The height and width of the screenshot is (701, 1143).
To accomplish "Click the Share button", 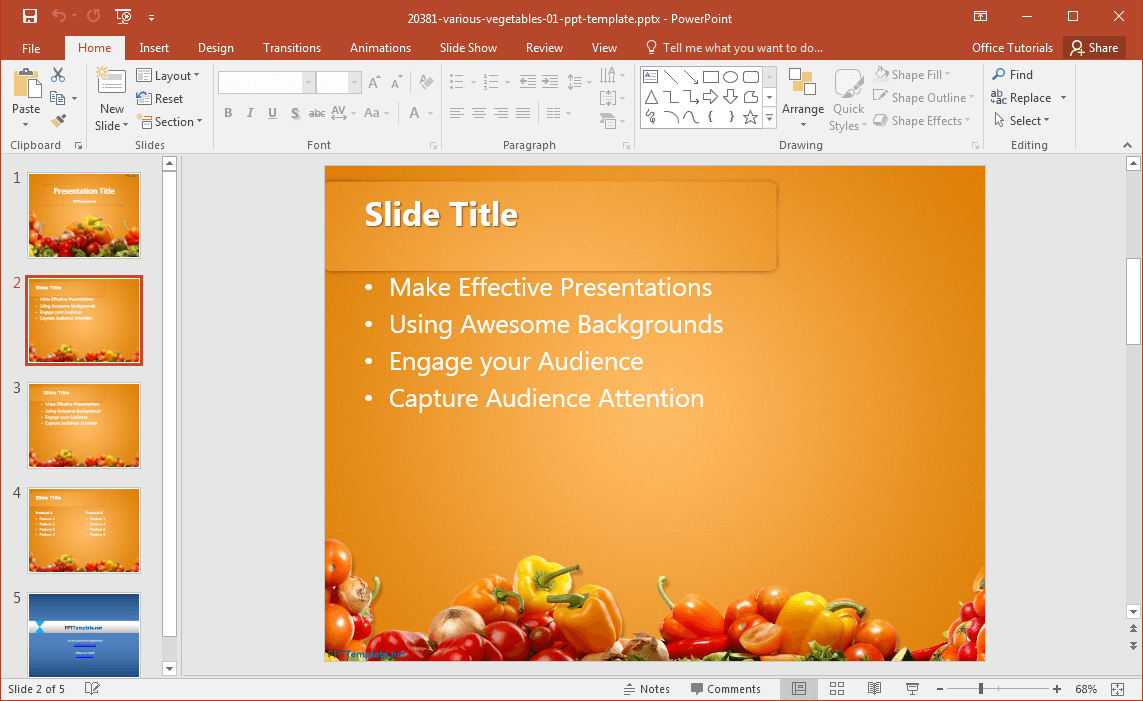I will click(1094, 48).
